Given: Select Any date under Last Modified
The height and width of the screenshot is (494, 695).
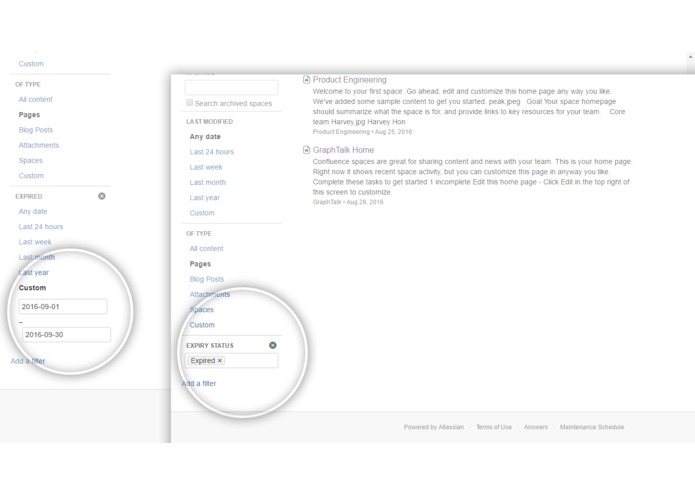Looking at the screenshot, I should click(x=205, y=136).
